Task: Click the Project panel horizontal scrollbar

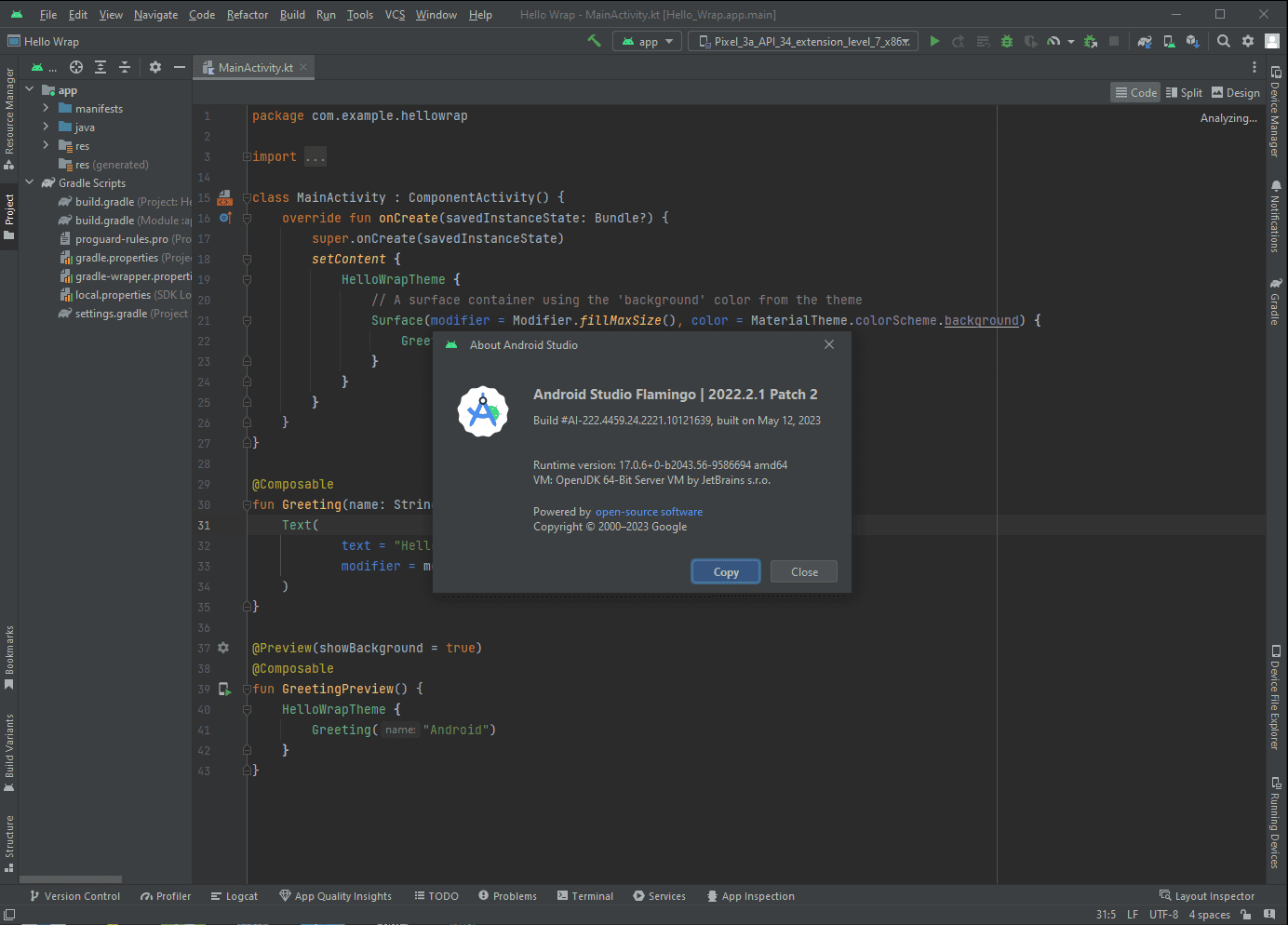Action: click(71, 878)
